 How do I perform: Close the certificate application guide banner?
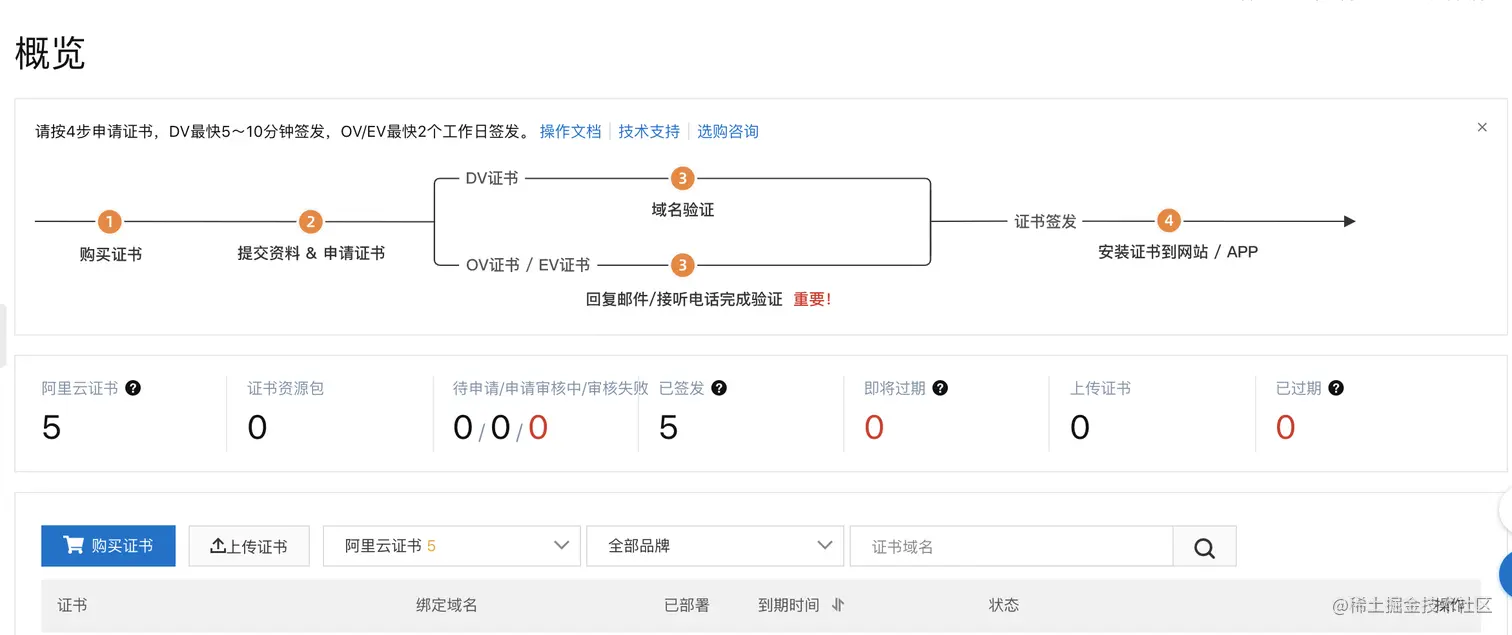1482,127
